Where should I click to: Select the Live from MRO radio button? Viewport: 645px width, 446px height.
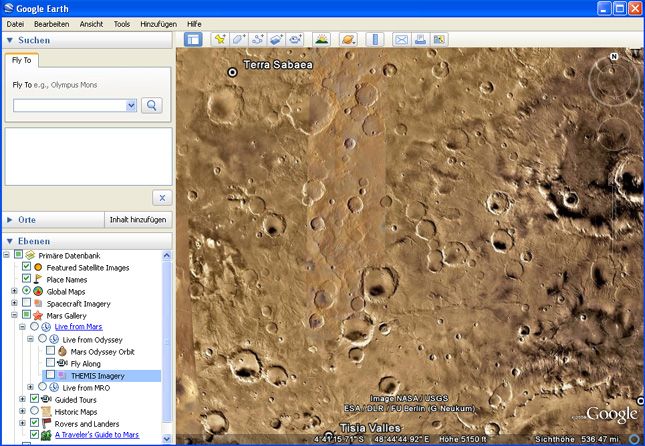pyautogui.click(x=42, y=386)
